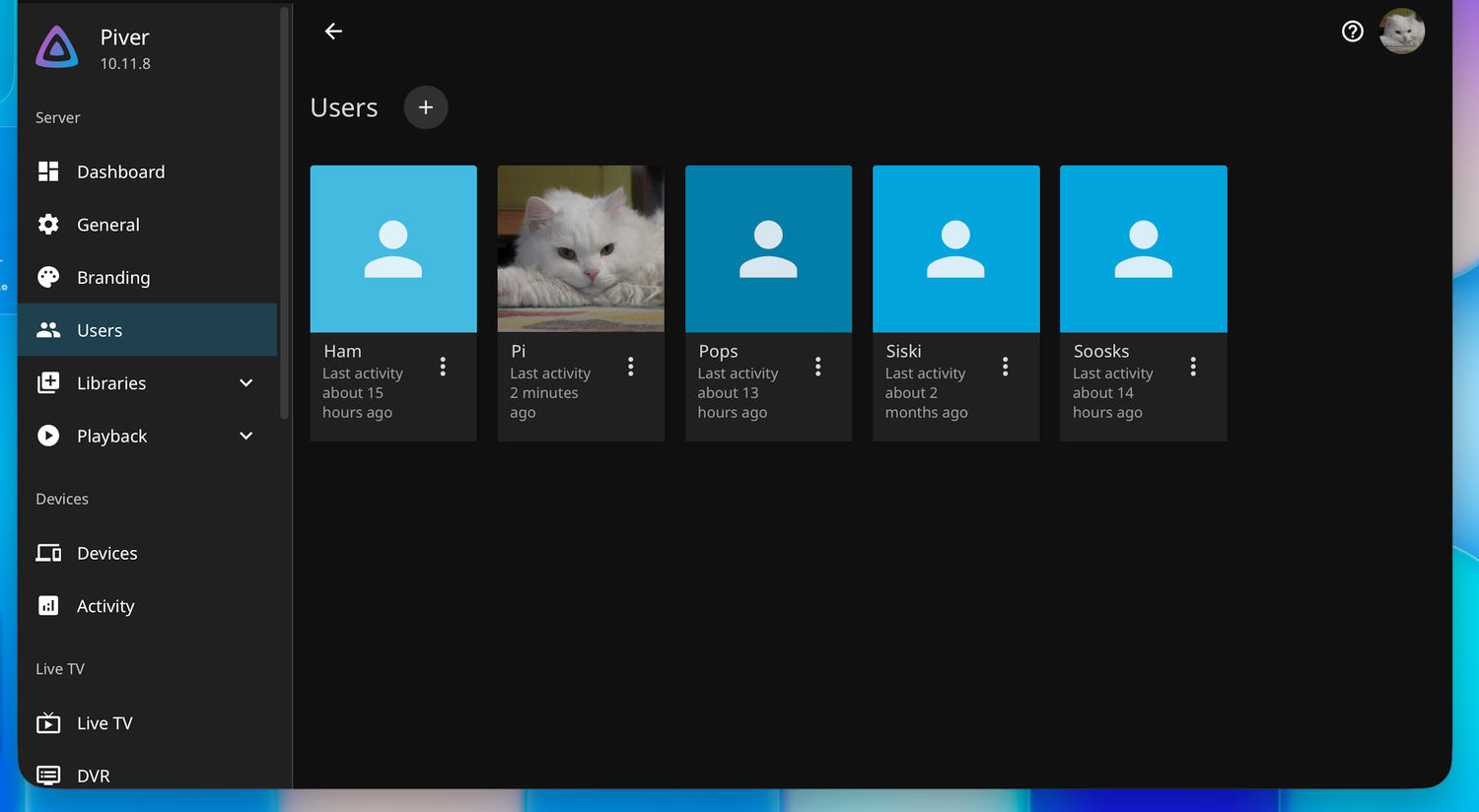Open General settings in sidebar
The height and width of the screenshot is (812, 1479).
tap(148, 225)
